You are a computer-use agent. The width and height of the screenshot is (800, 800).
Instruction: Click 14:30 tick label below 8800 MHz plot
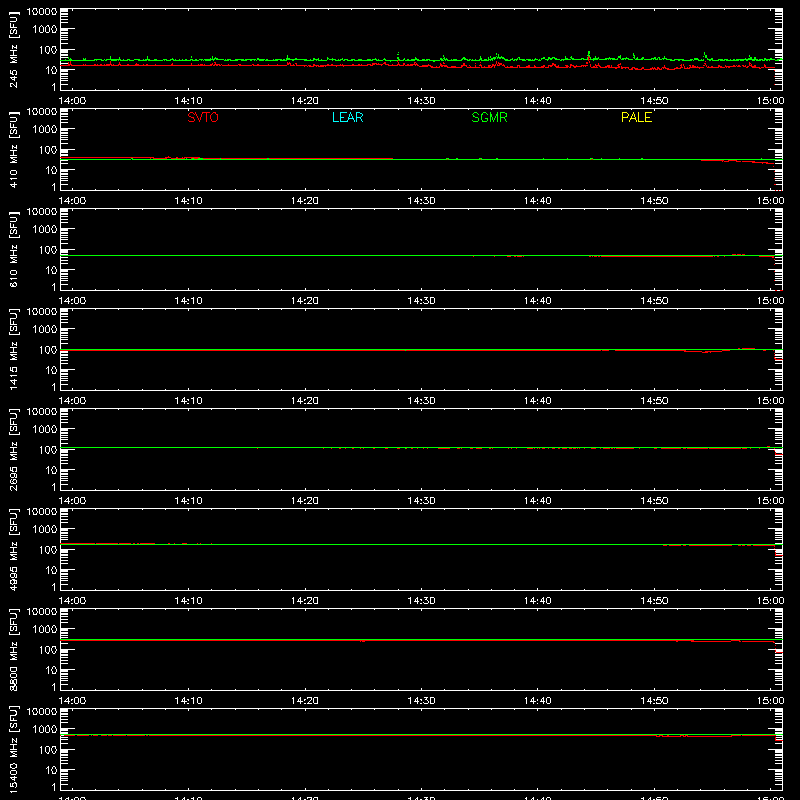[421, 701]
